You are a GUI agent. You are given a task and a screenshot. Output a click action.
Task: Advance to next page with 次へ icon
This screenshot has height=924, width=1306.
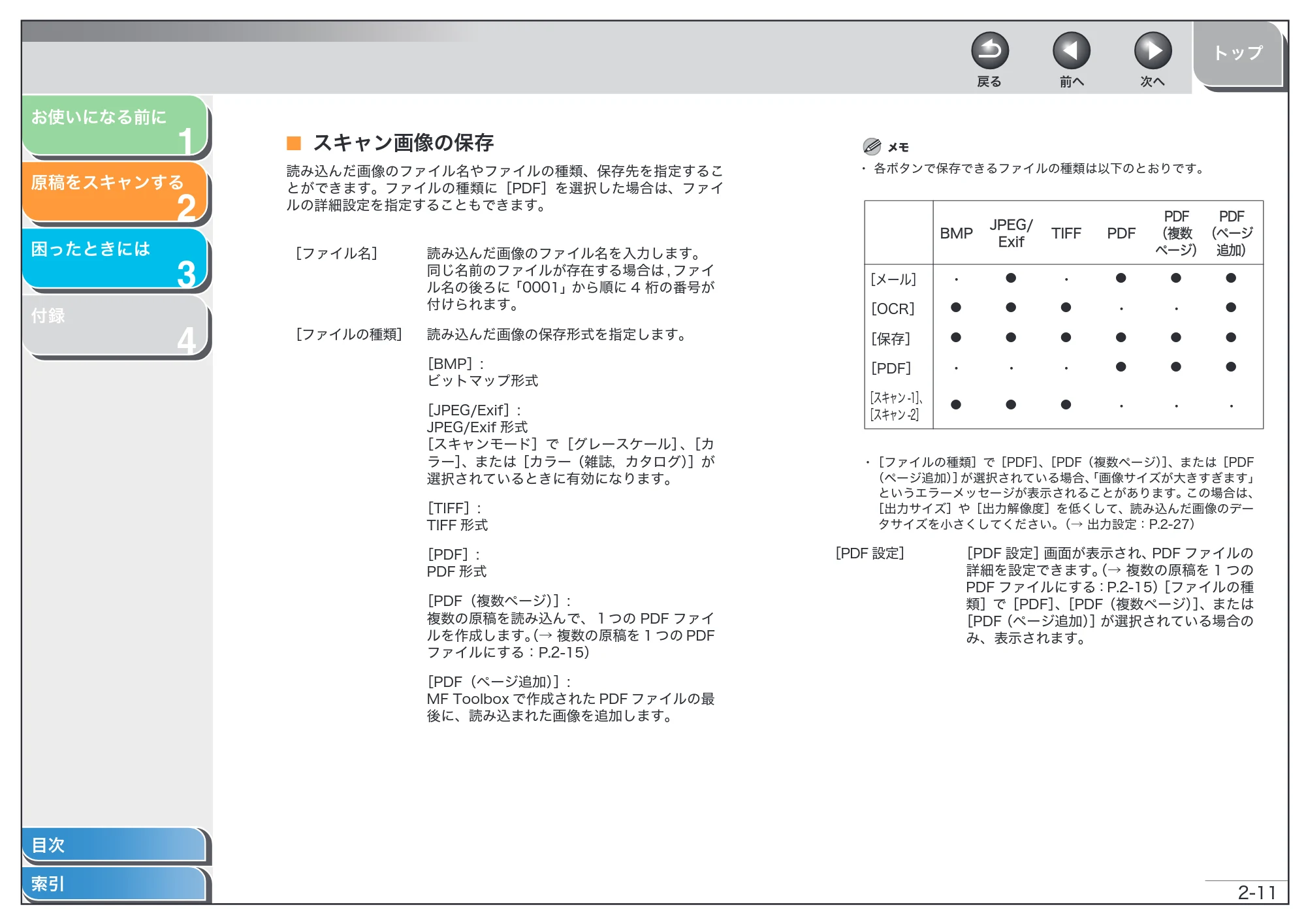1153,51
